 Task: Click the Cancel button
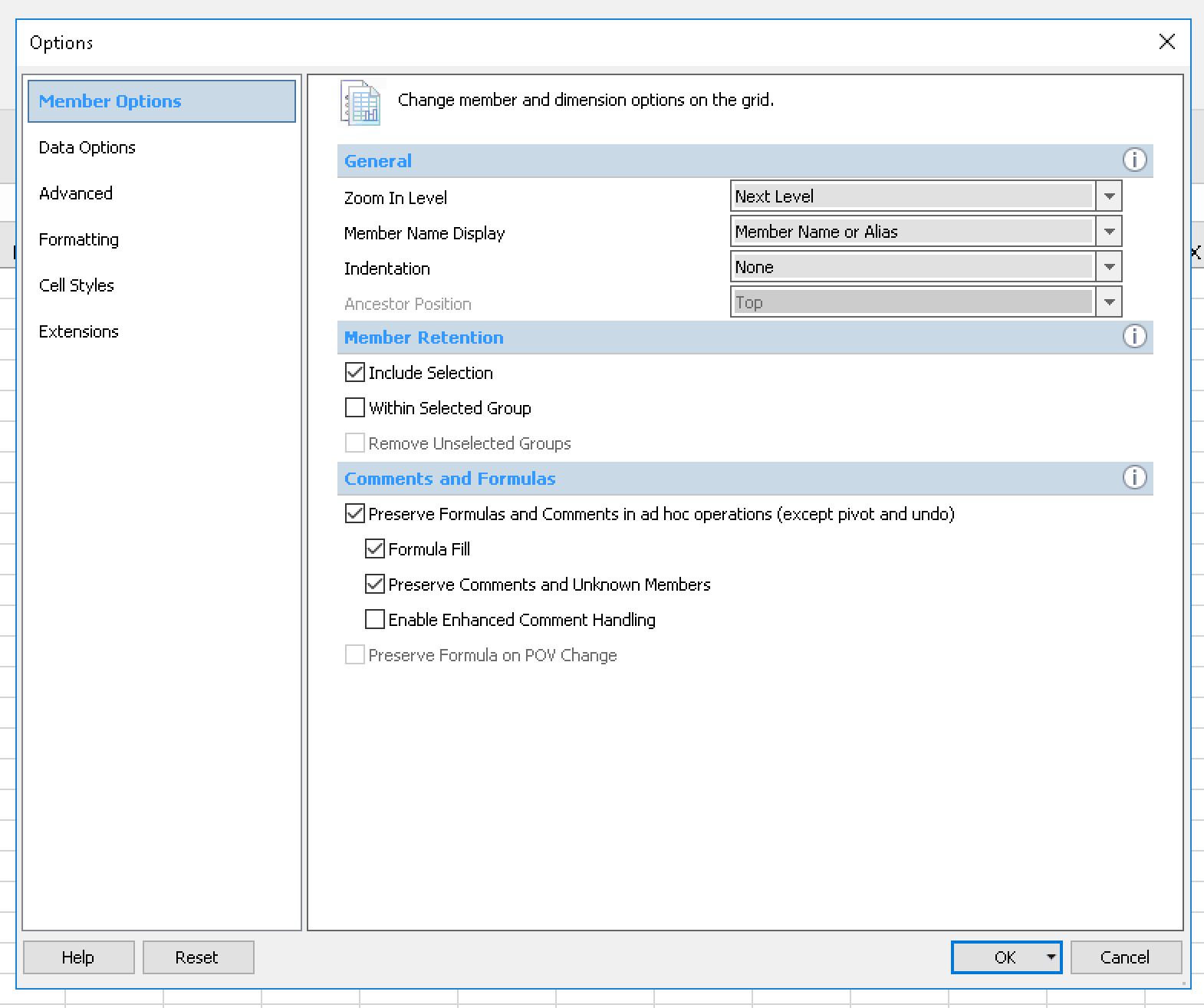1125,957
